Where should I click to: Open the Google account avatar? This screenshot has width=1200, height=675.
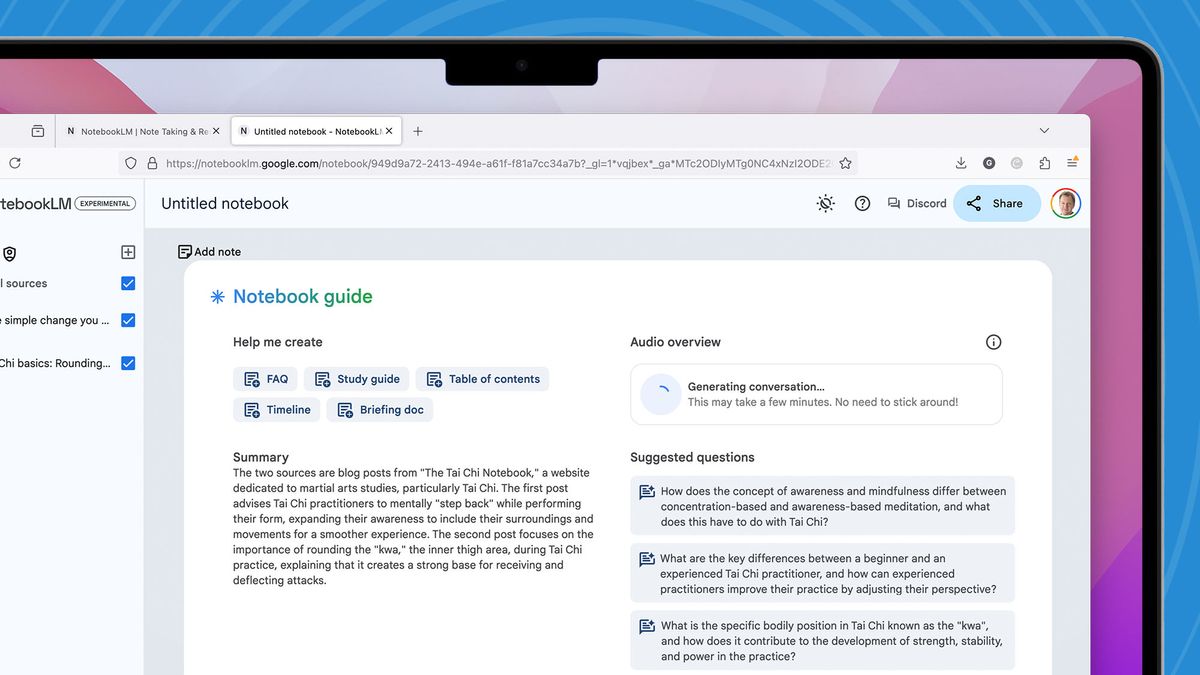coord(1066,203)
